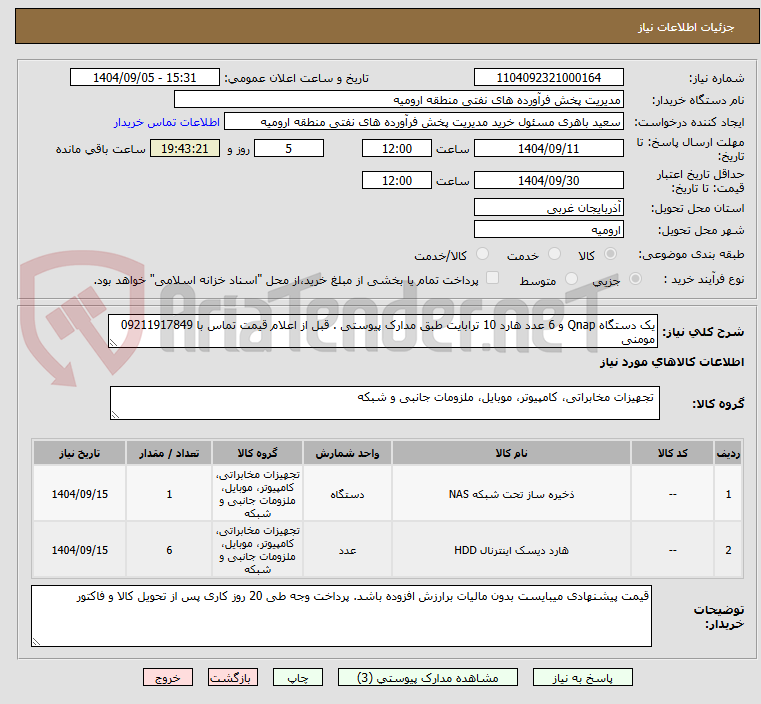Click the بازگشت back button
This screenshot has width=761, height=704.
coord(233,677)
